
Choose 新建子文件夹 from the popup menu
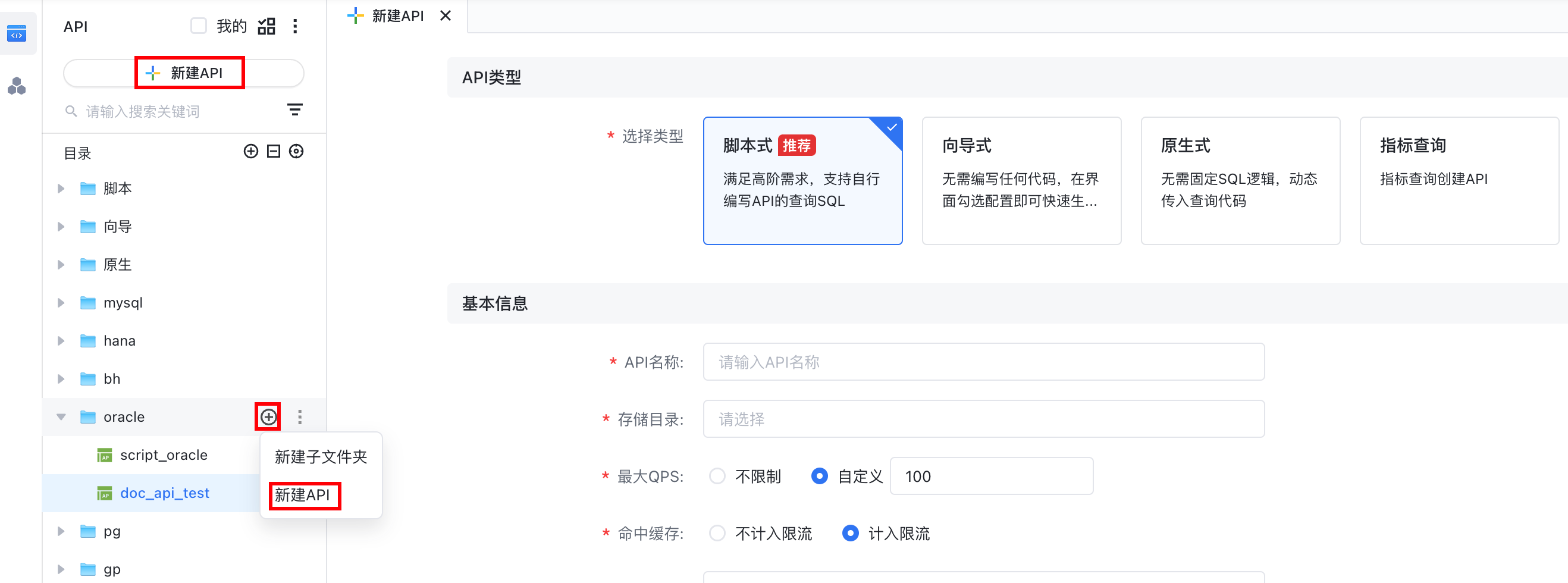coord(321,456)
